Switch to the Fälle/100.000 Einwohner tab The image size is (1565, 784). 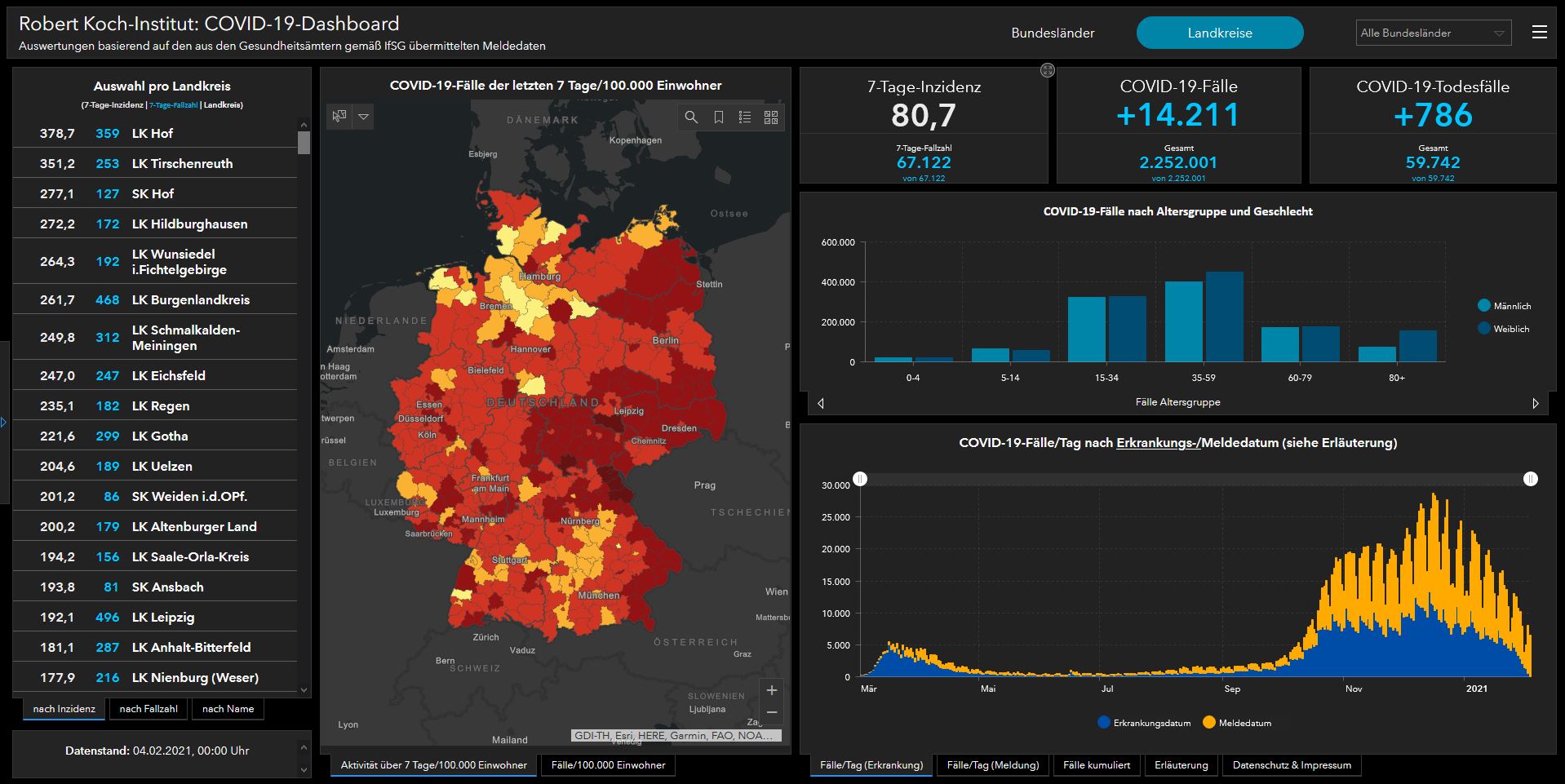point(608,765)
